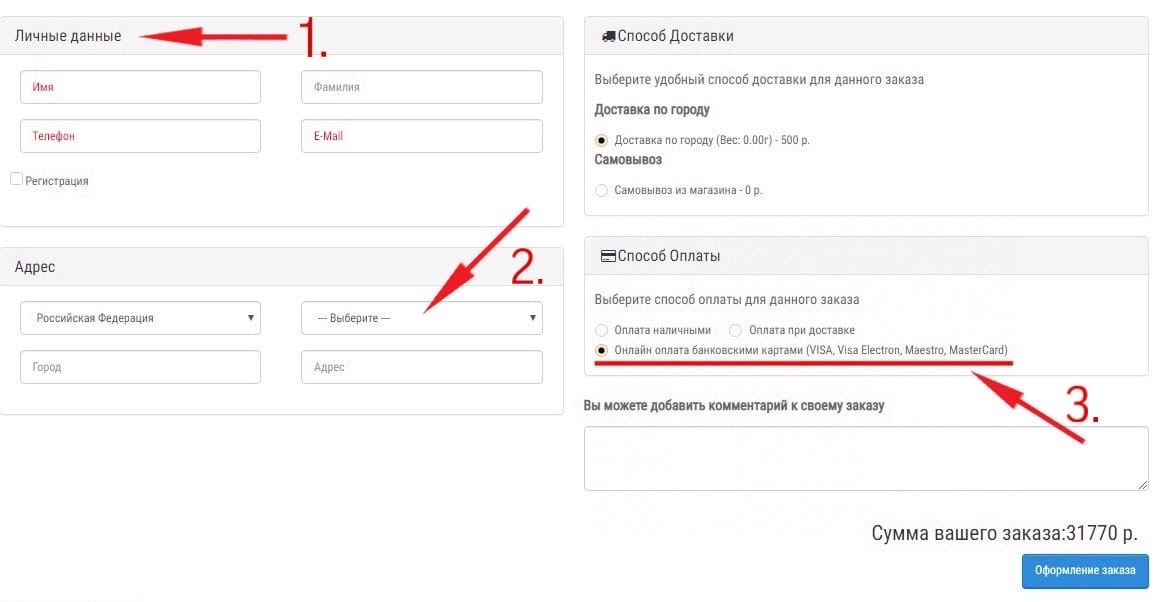Click the comment box resize handle
The width and height of the screenshot is (1165, 602).
point(1143,485)
